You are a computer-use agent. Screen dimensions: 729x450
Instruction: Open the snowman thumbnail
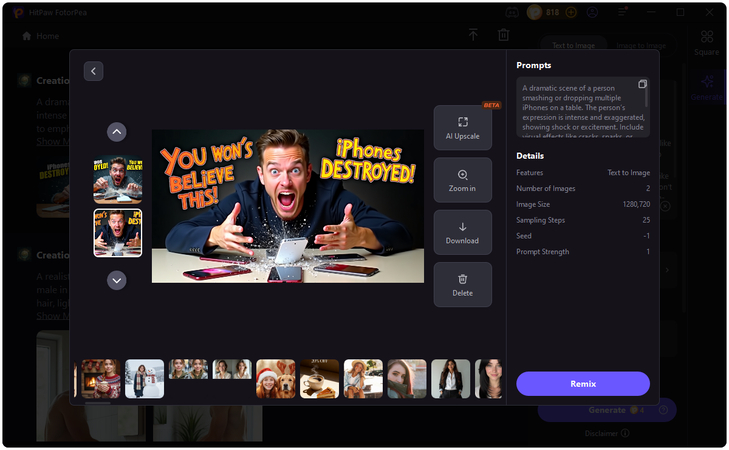click(145, 378)
